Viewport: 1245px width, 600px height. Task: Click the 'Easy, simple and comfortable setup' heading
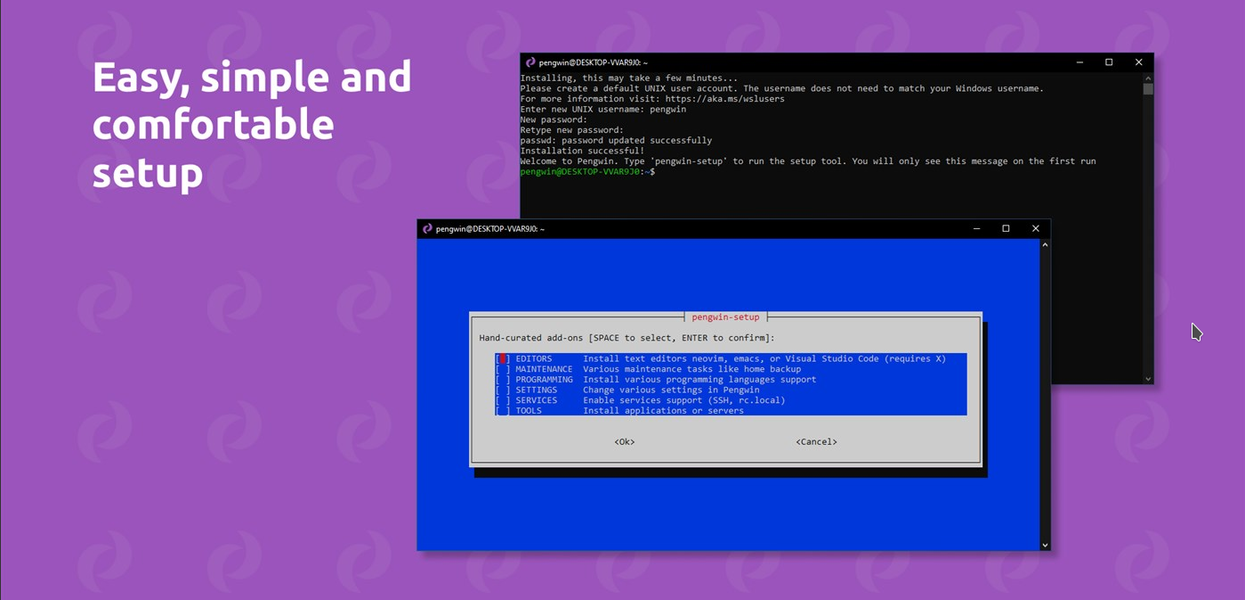click(252, 125)
